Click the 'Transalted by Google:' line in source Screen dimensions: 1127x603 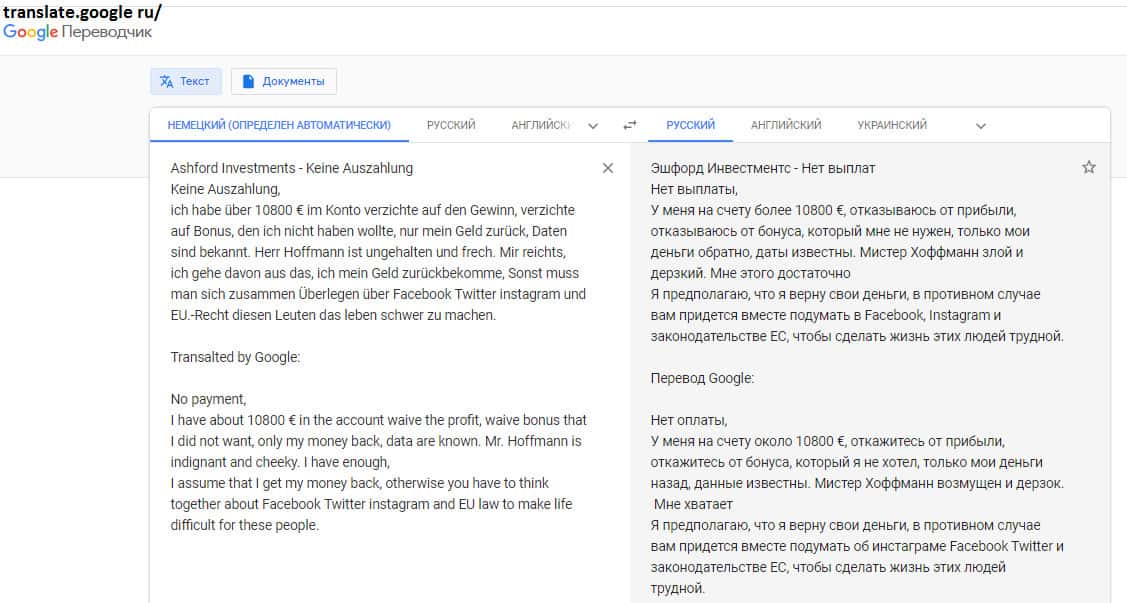tap(235, 357)
